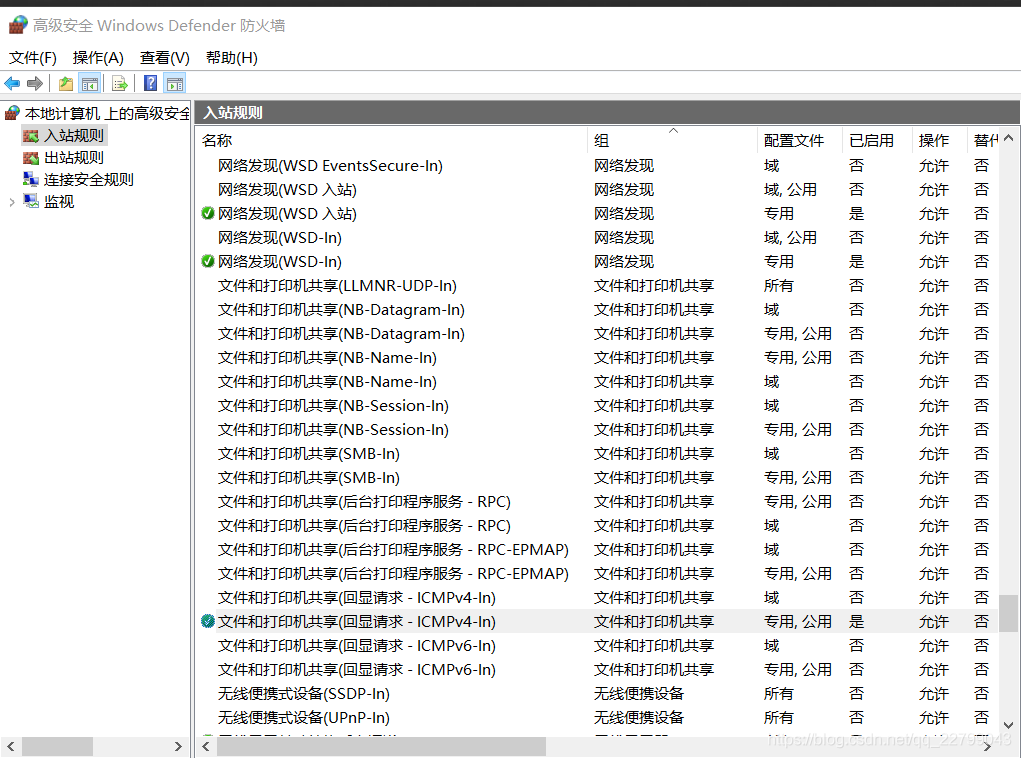Select rule 文件和打印机共享(LLMNR-UDP-In)

click(x=337, y=285)
